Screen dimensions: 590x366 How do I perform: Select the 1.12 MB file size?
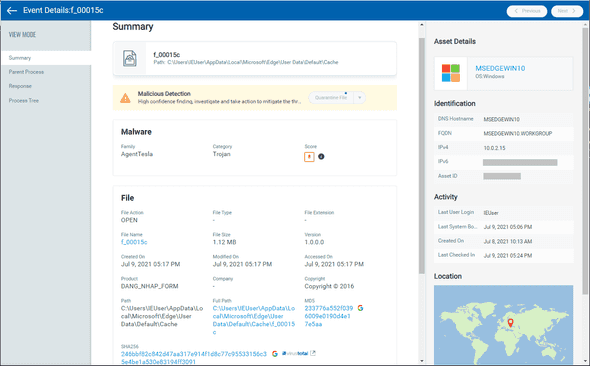coord(225,242)
